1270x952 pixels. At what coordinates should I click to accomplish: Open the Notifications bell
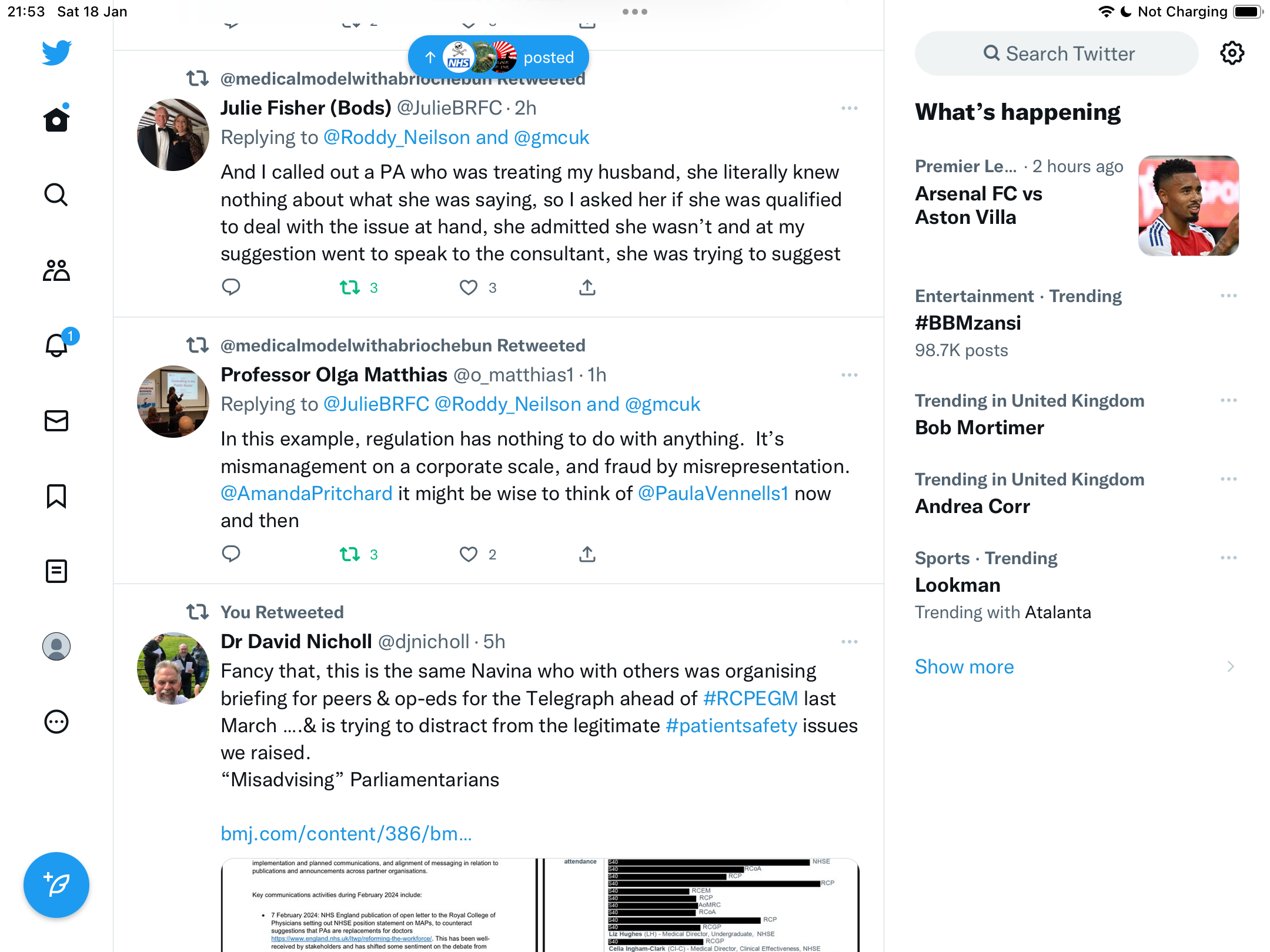coord(56,344)
